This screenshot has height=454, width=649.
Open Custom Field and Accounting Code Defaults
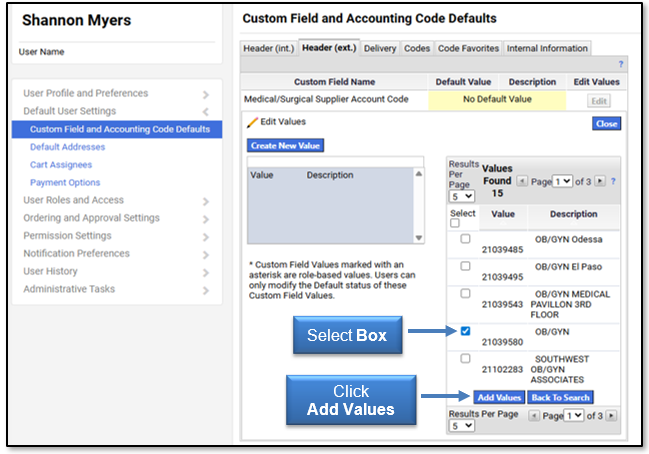(117, 130)
